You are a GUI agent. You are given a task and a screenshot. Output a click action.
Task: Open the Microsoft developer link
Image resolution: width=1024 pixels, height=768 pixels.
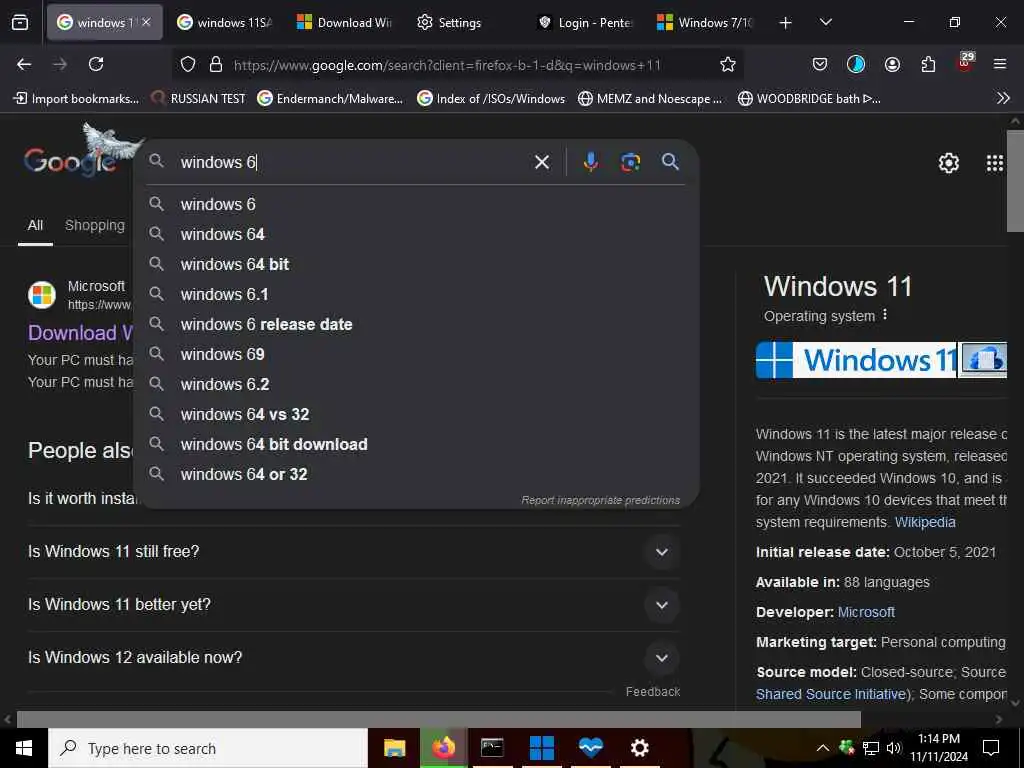click(866, 613)
